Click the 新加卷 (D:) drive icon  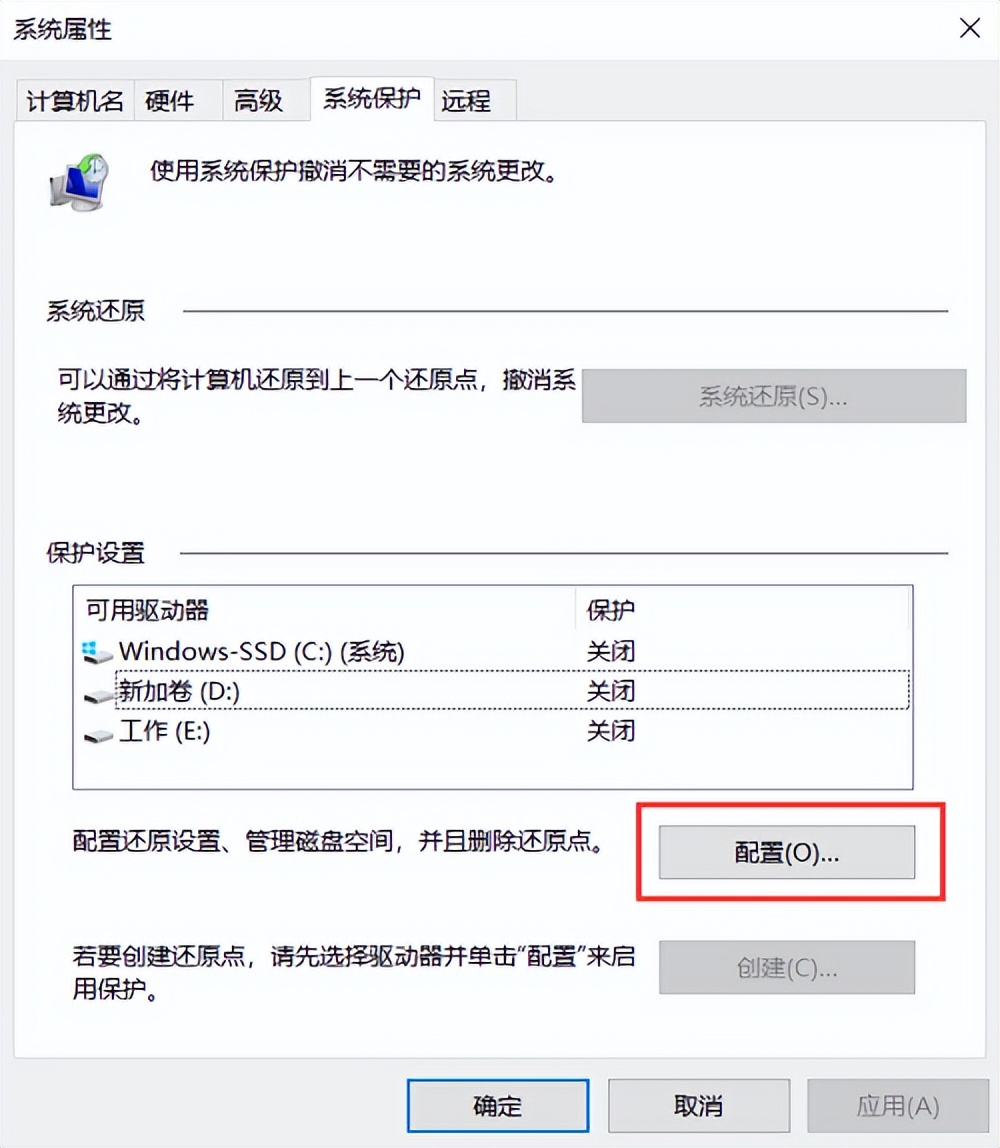[96, 692]
